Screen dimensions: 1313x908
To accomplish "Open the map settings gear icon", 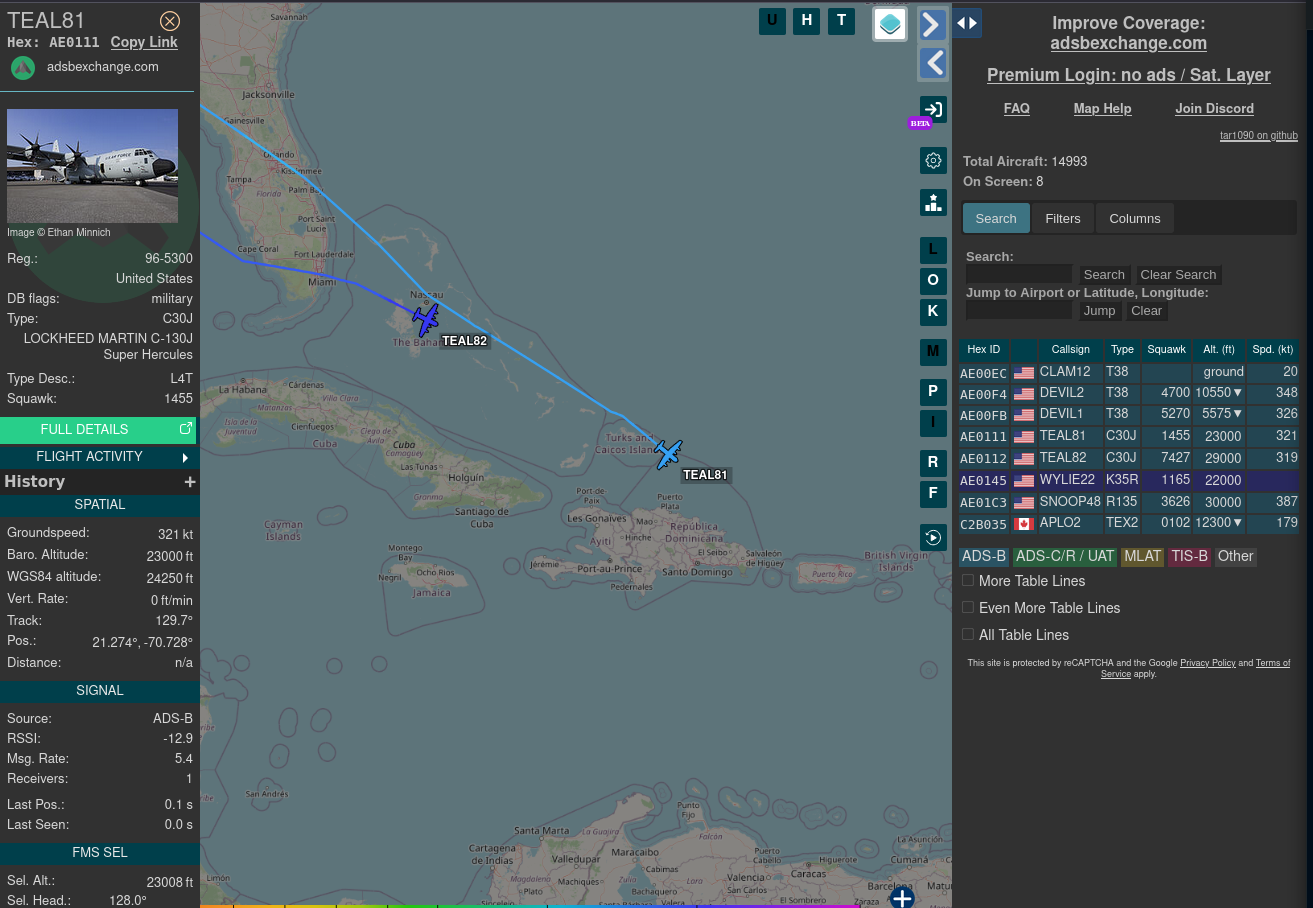I will point(933,161).
